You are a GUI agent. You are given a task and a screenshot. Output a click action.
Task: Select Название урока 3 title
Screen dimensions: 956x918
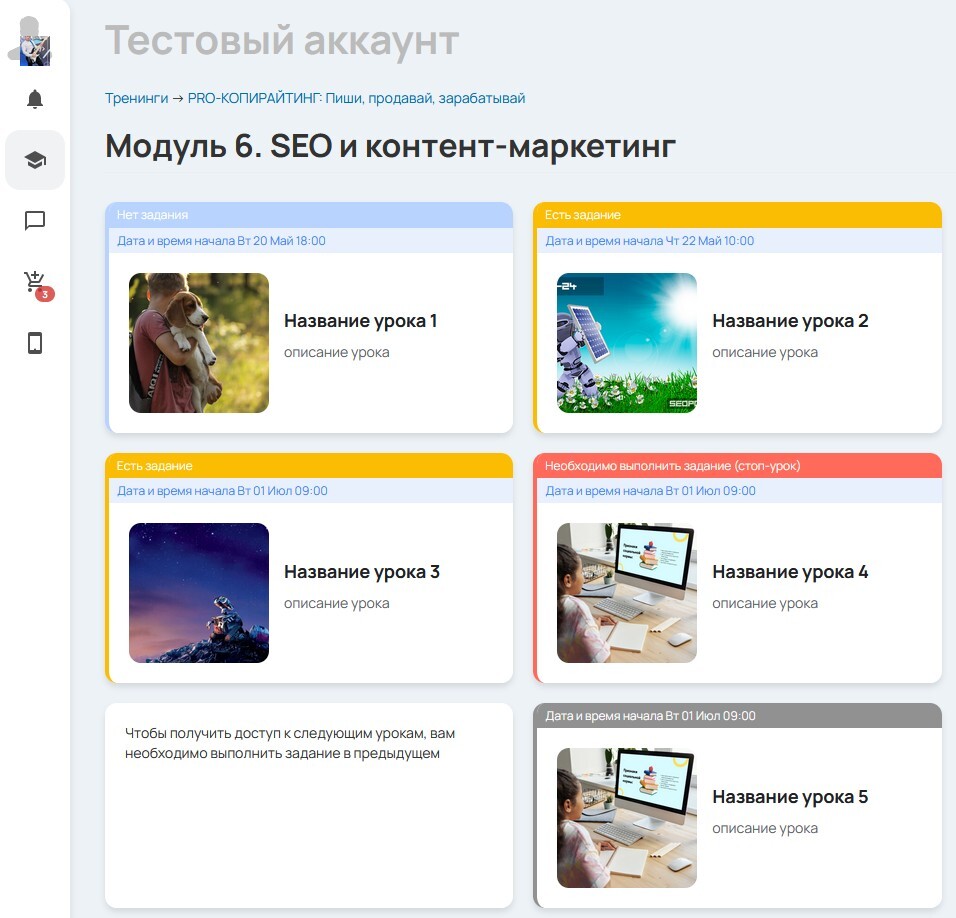(x=361, y=572)
